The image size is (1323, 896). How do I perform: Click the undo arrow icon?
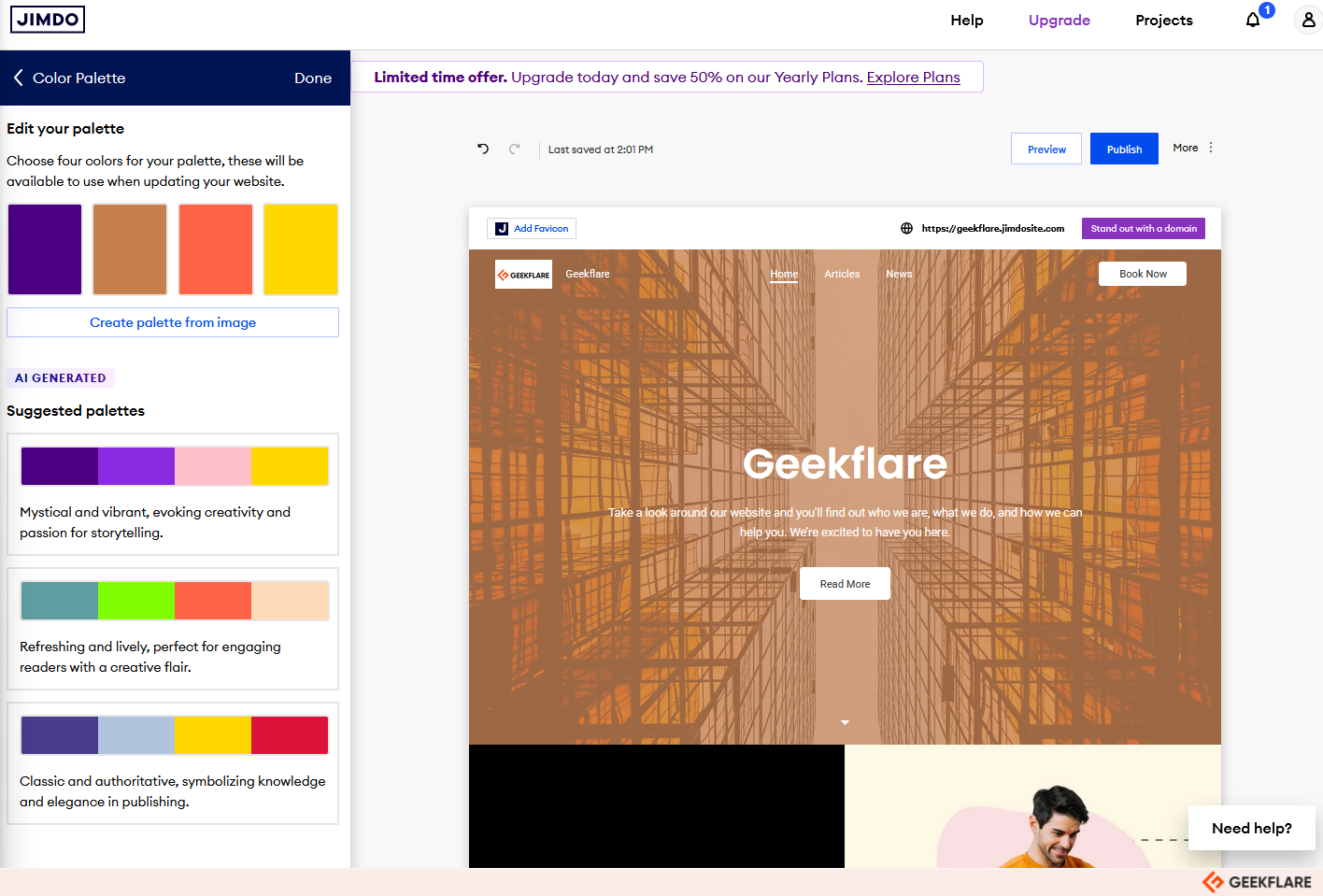click(x=483, y=149)
